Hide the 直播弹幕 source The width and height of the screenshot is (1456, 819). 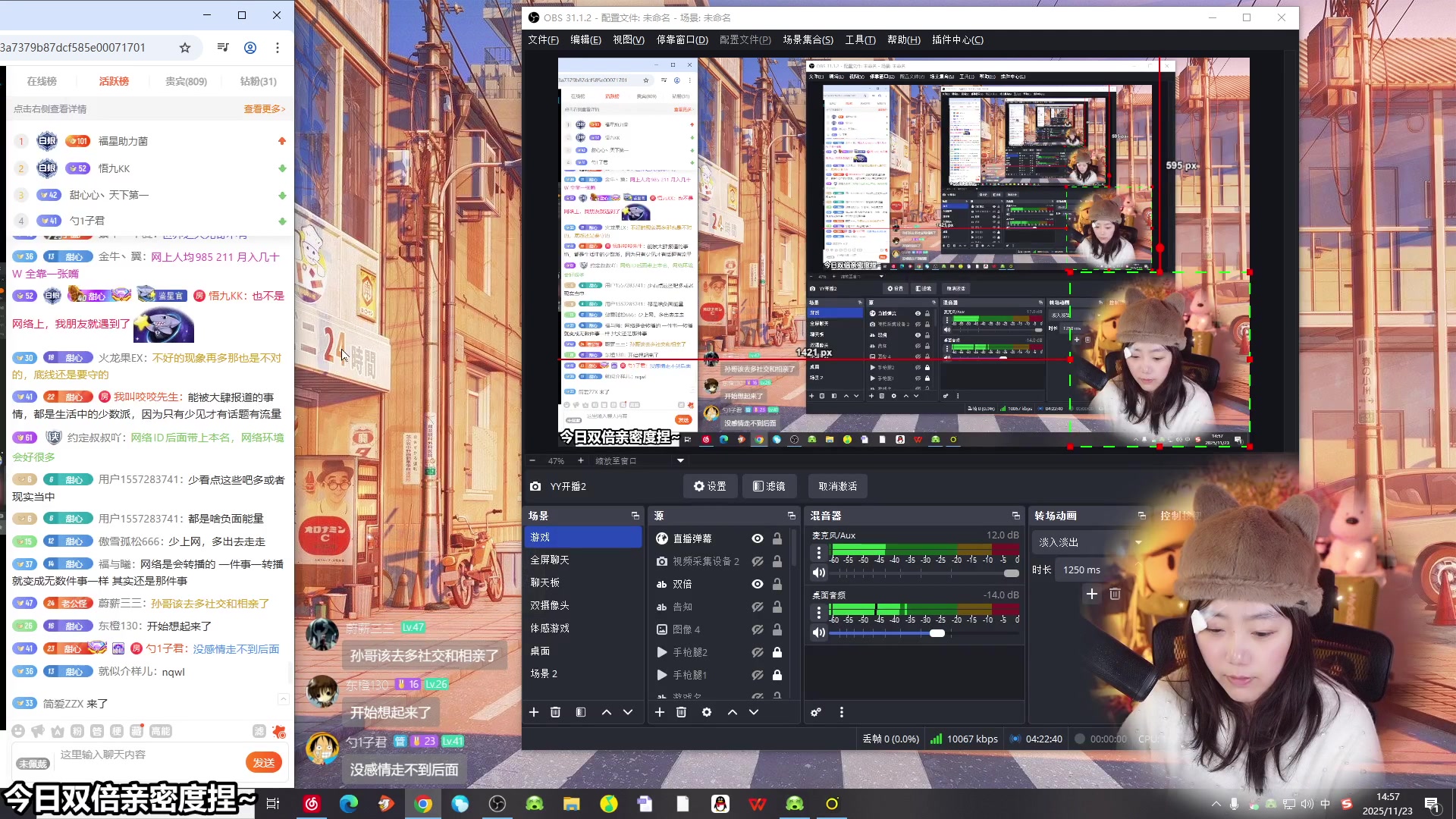click(x=757, y=538)
